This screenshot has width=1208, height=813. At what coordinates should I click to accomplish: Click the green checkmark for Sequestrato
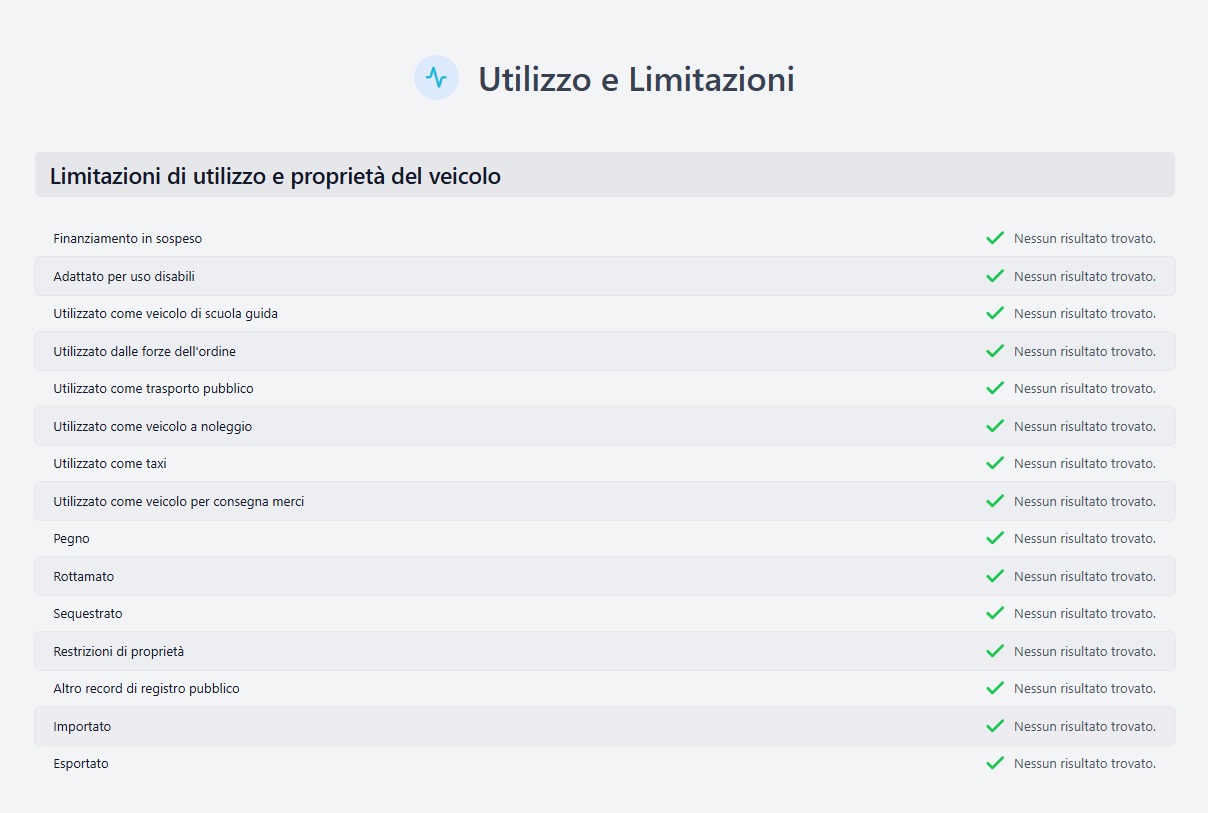[x=995, y=613]
